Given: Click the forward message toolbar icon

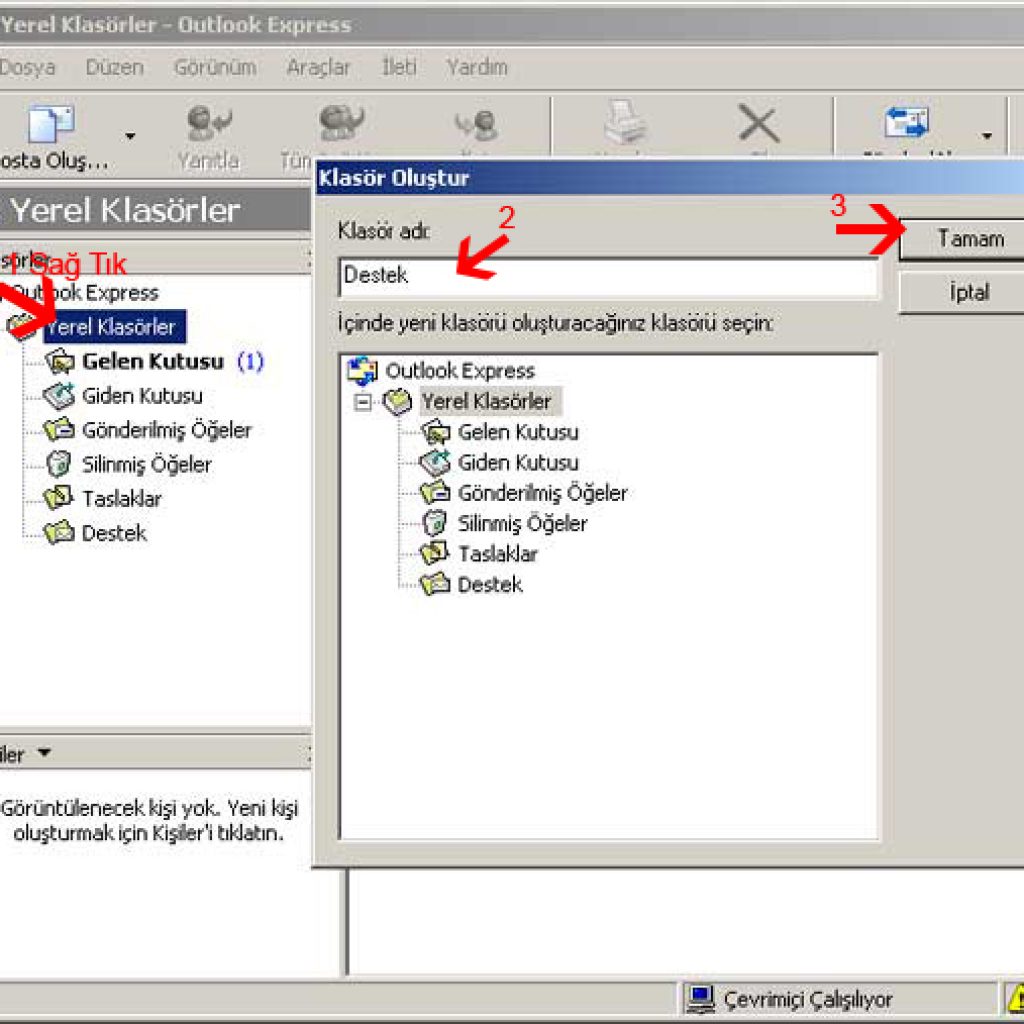Looking at the screenshot, I should pos(477,125).
